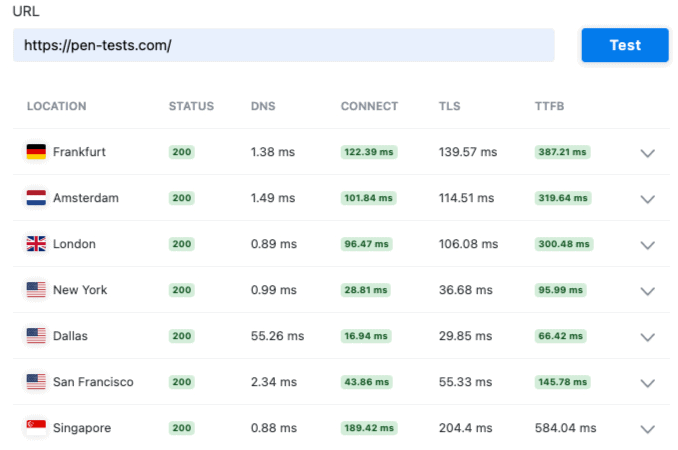Click the US flag beside San Francisco

36,382
